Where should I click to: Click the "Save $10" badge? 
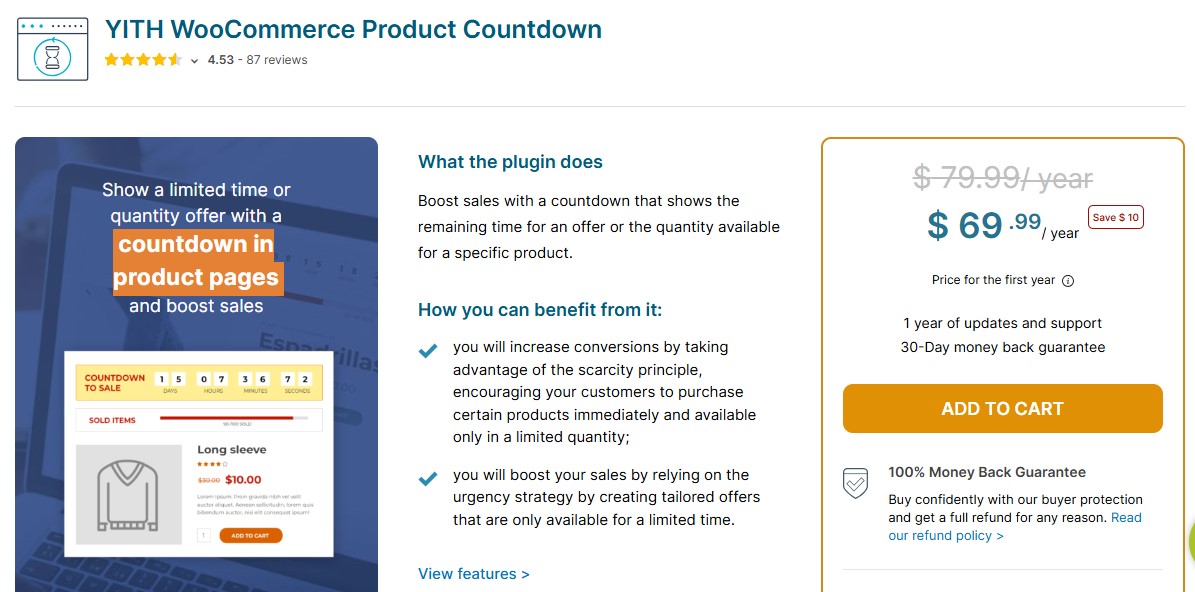point(1115,217)
